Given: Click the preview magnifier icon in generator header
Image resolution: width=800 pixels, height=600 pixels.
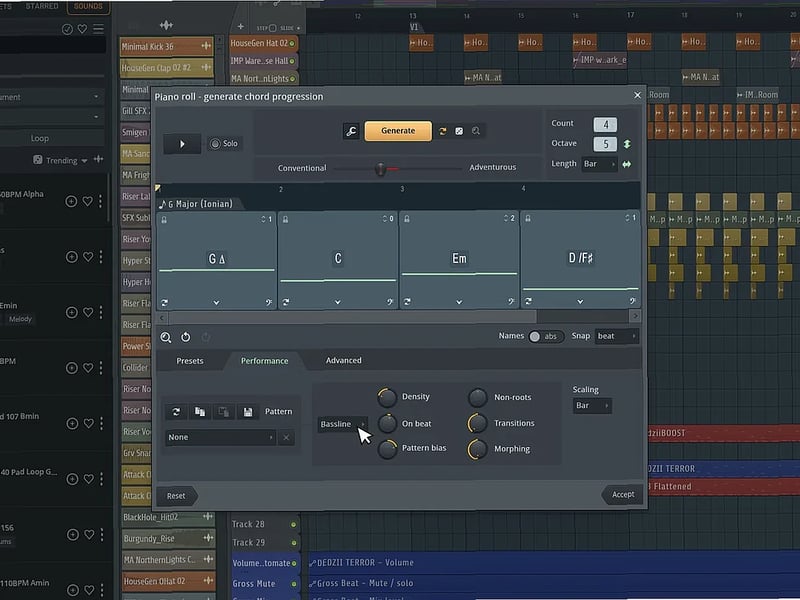Looking at the screenshot, I should pos(476,130).
